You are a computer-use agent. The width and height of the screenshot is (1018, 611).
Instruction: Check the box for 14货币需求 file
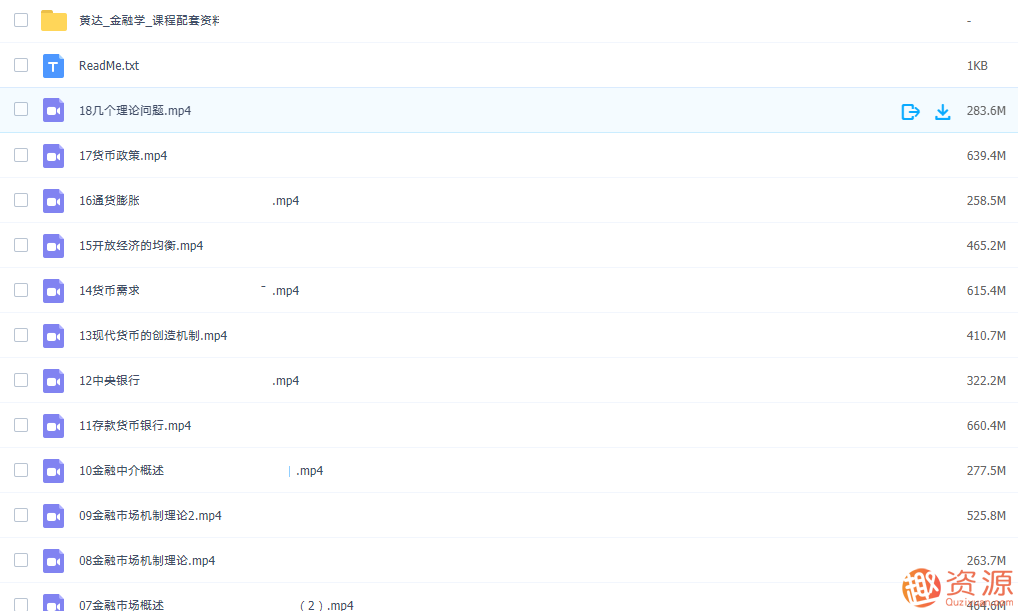pyautogui.click(x=21, y=290)
